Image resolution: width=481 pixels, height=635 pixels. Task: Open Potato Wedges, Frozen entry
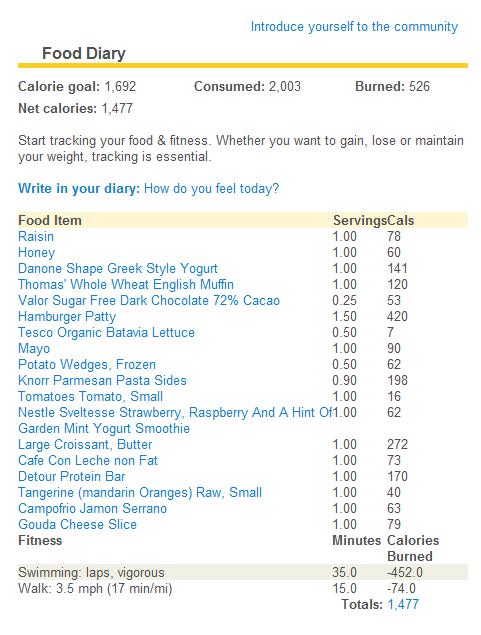tap(87, 364)
